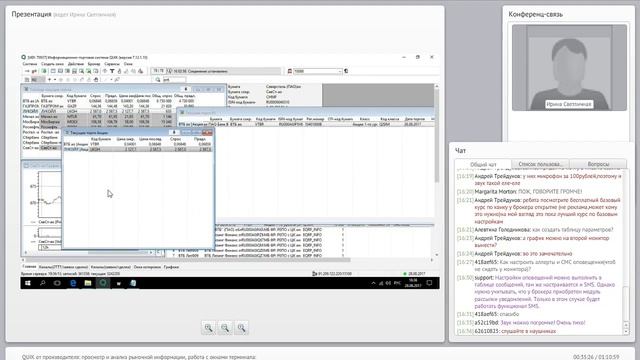Open the Сервисы menu
The width and height of the screenshot is (640, 360).
(x=112, y=64)
